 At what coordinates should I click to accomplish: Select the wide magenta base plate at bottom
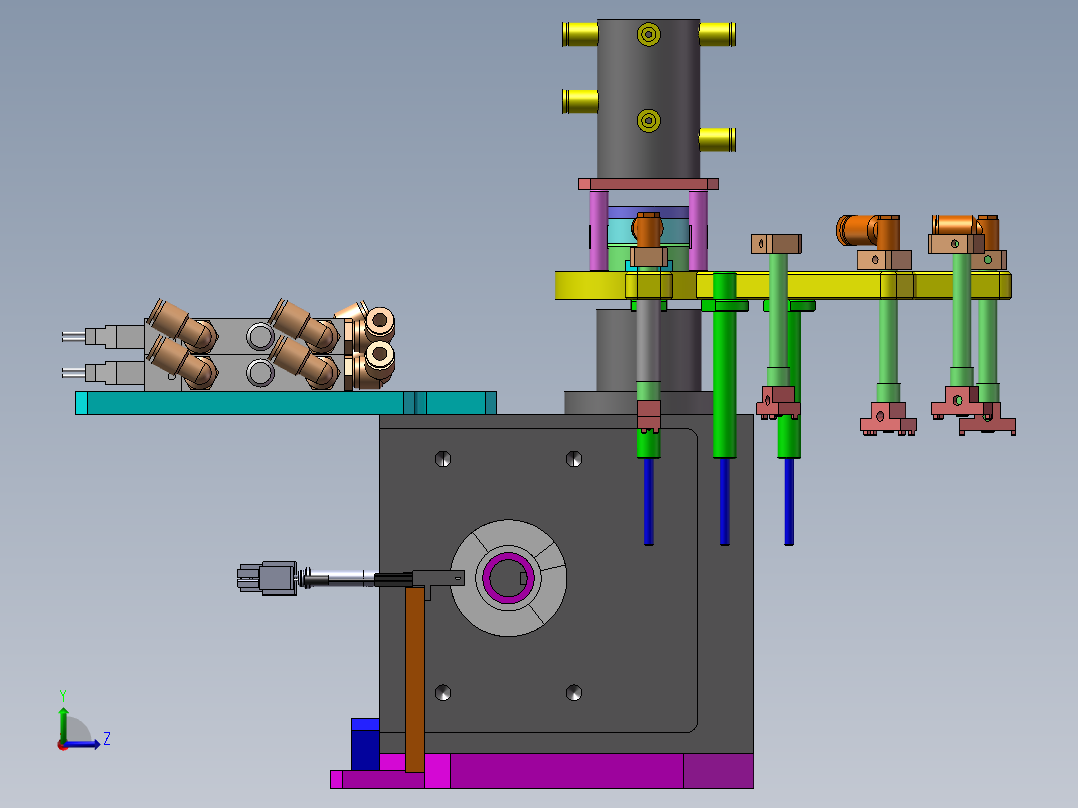pyautogui.click(x=542, y=771)
